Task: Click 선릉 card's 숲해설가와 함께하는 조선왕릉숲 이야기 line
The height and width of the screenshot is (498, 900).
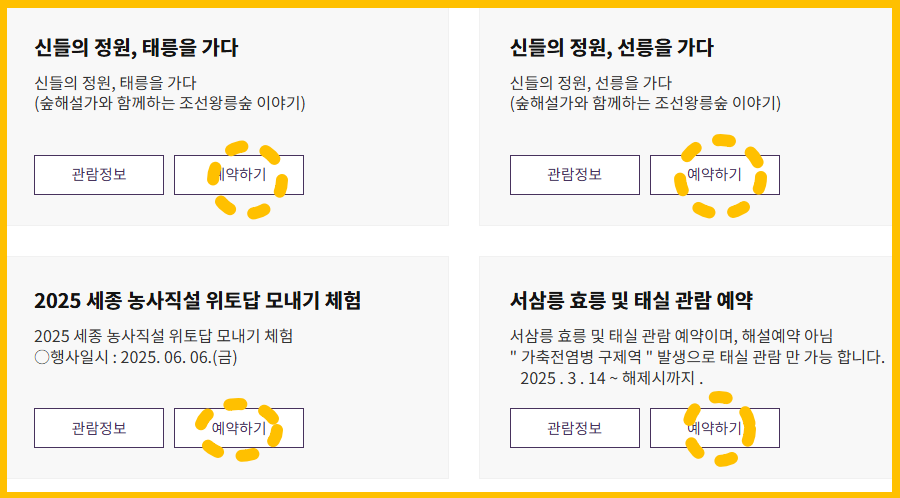Action: click(x=646, y=104)
